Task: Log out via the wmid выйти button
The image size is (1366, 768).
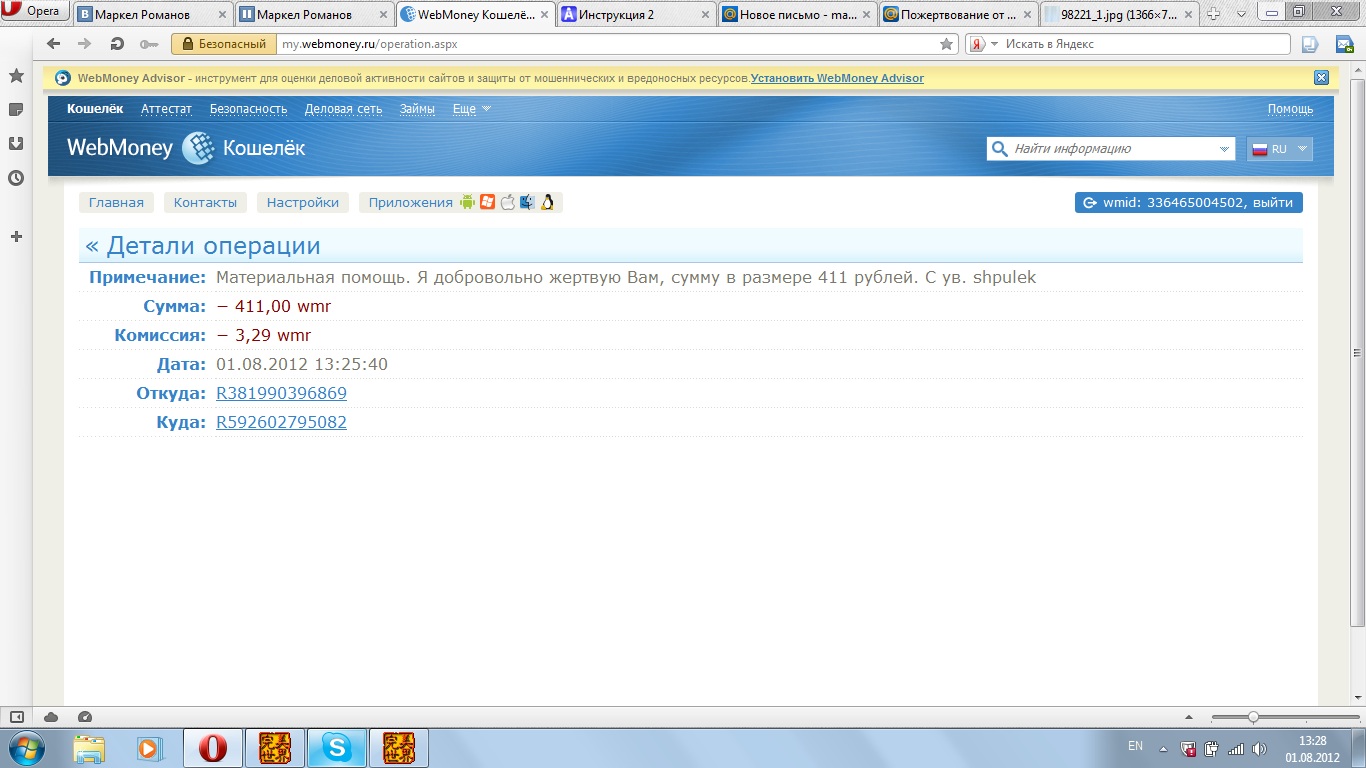Action: point(1189,202)
